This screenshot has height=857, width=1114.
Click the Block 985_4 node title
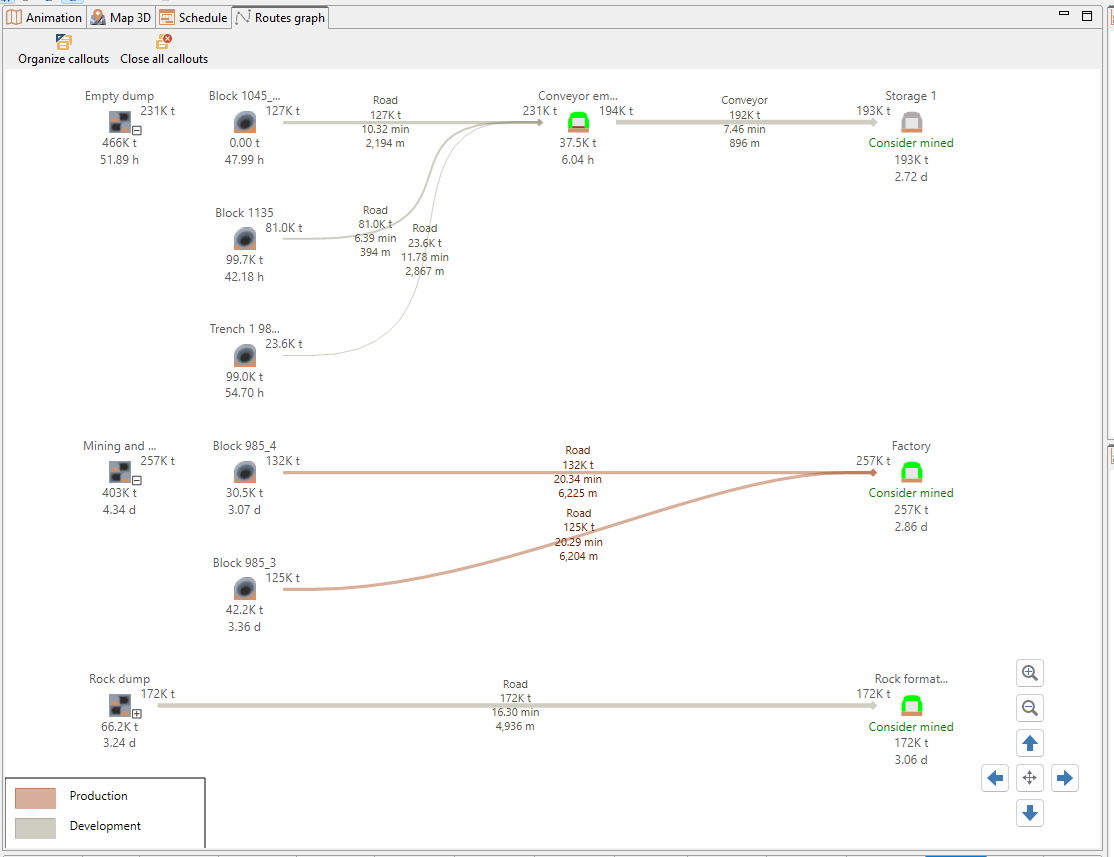tap(244, 446)
